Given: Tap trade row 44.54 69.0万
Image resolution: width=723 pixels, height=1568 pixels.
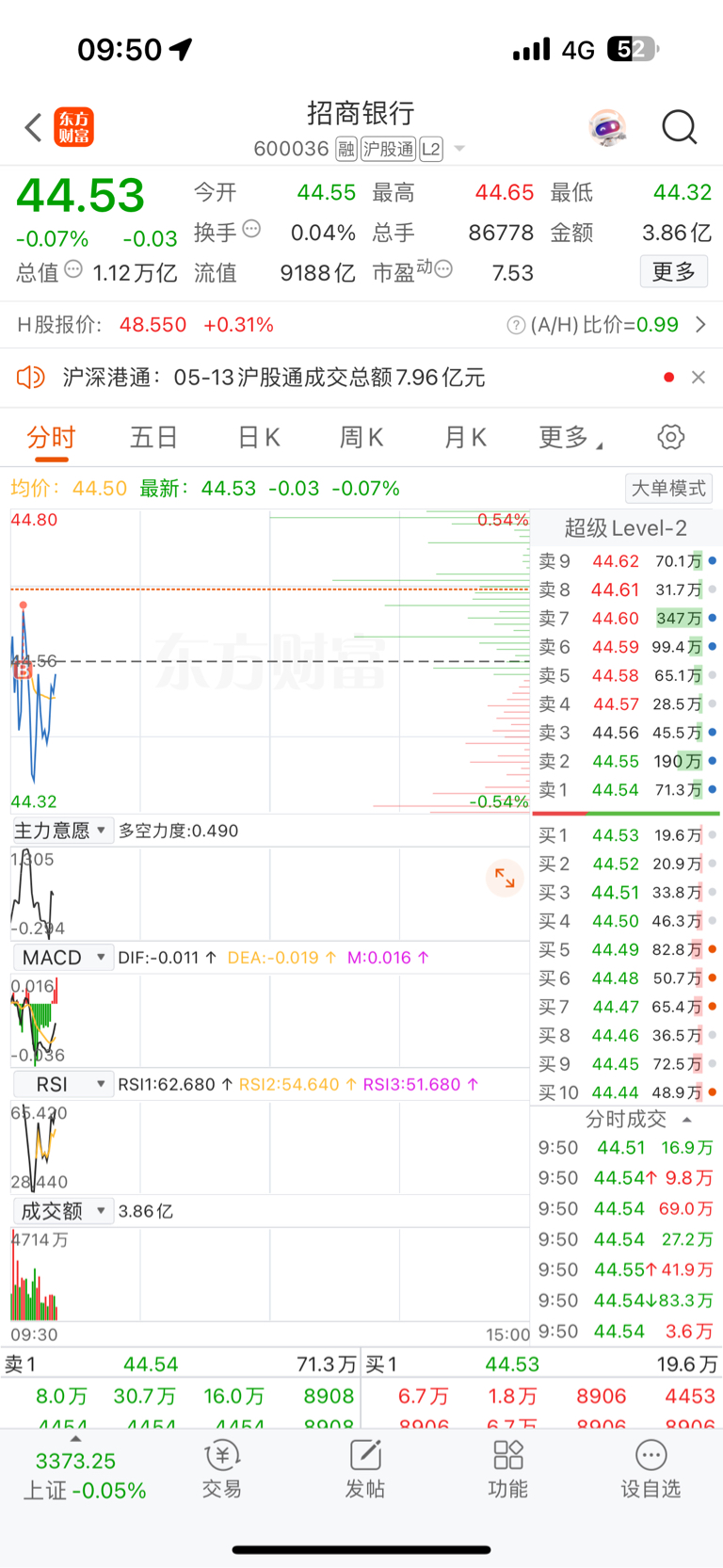Looking at the screenshot, I should click(x=627, y=1208).
